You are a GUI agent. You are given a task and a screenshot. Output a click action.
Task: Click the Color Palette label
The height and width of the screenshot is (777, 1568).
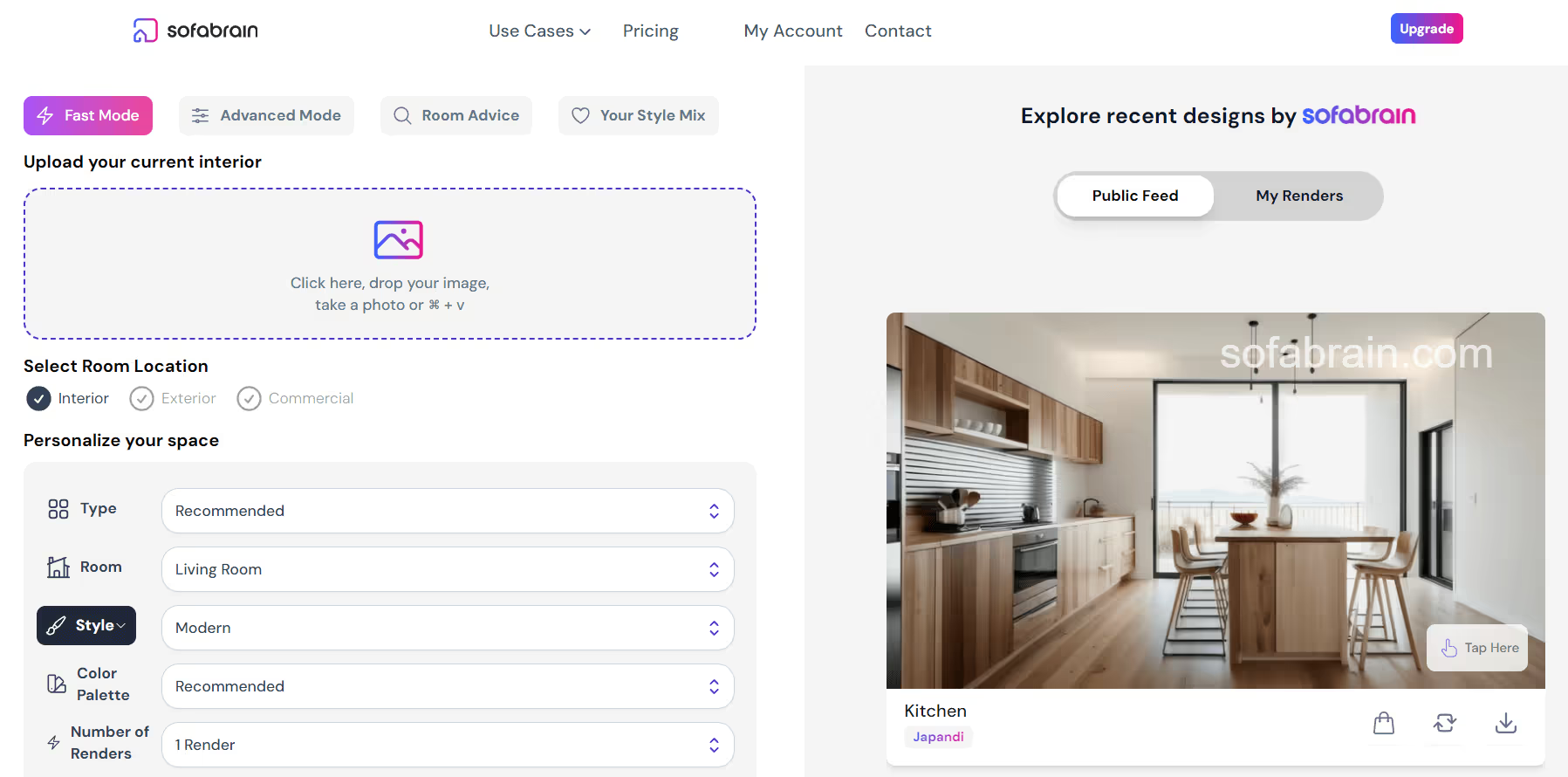click(103, 684)
